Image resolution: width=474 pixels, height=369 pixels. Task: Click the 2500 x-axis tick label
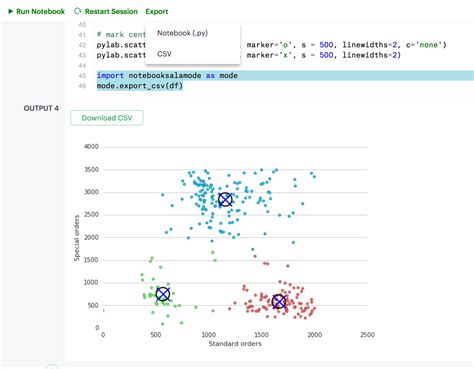tap(367, 335)
